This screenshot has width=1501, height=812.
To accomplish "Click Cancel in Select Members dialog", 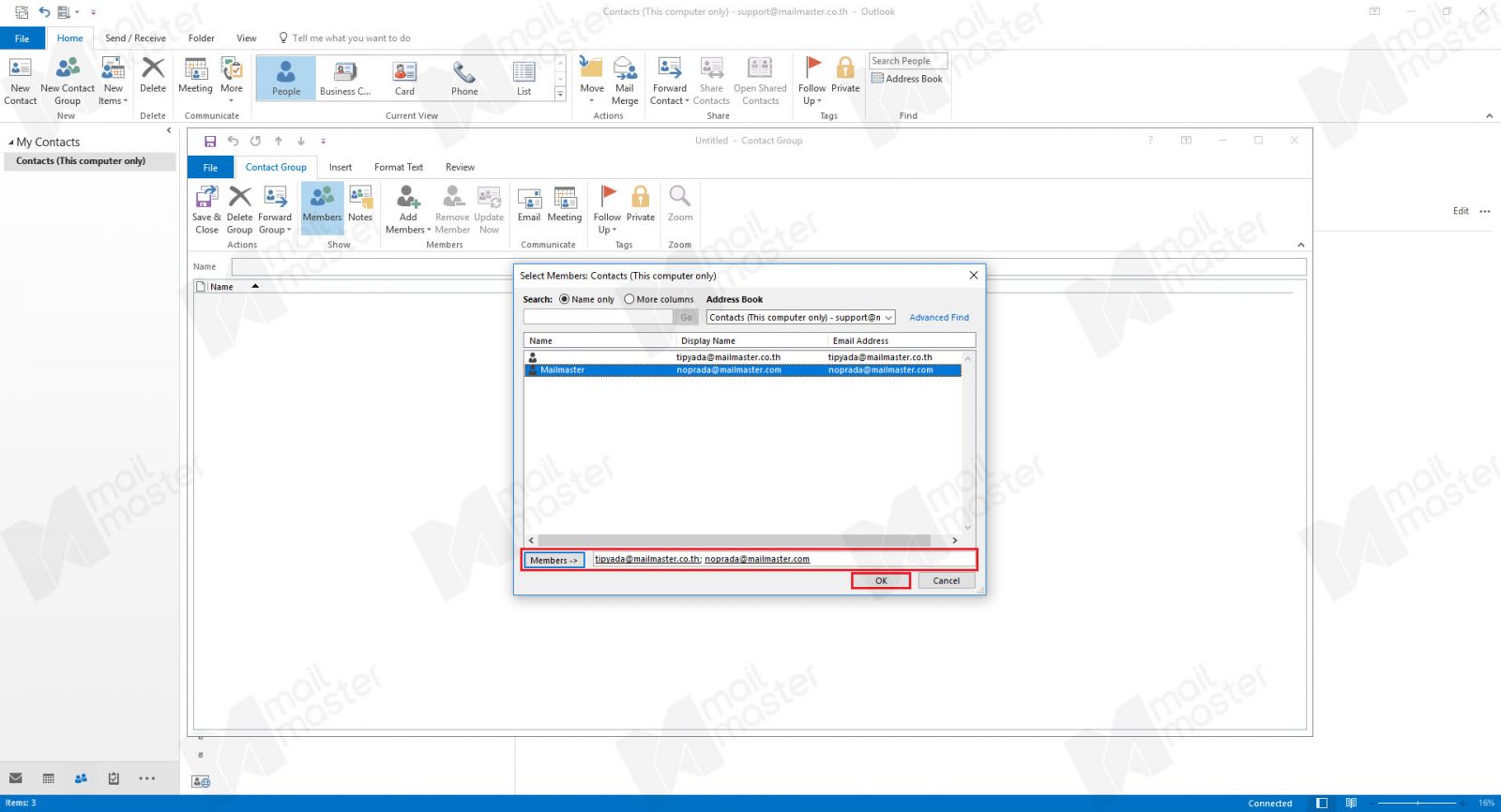I will click(x=946, y=580).
